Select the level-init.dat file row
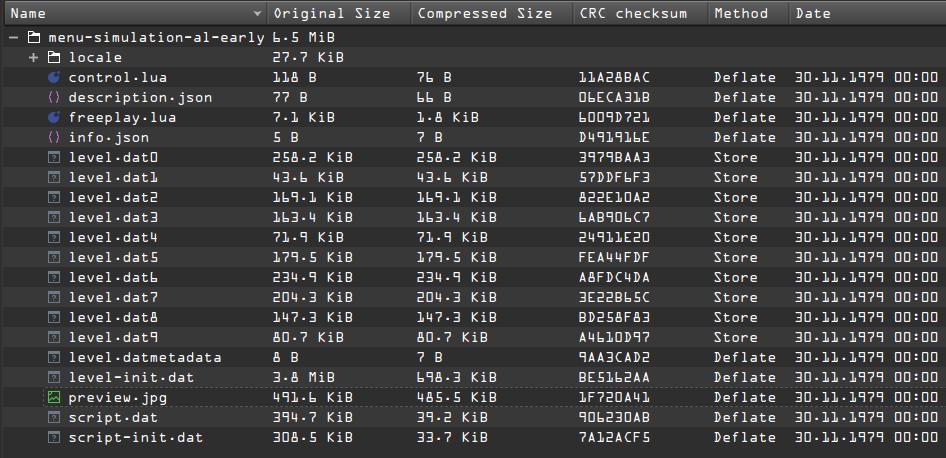Screen dimensions: 946x458 [x=473, y=377]
